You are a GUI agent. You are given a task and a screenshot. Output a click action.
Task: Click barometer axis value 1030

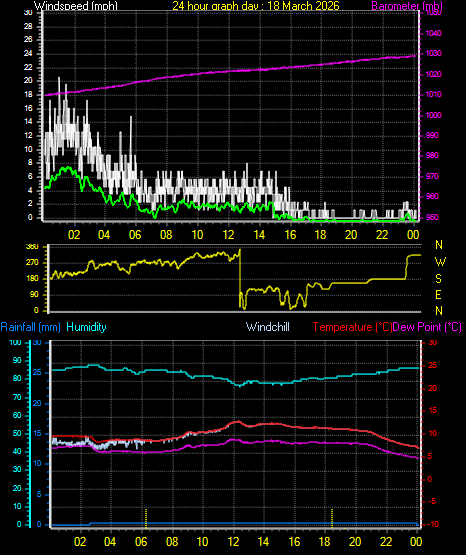point(433,53)
